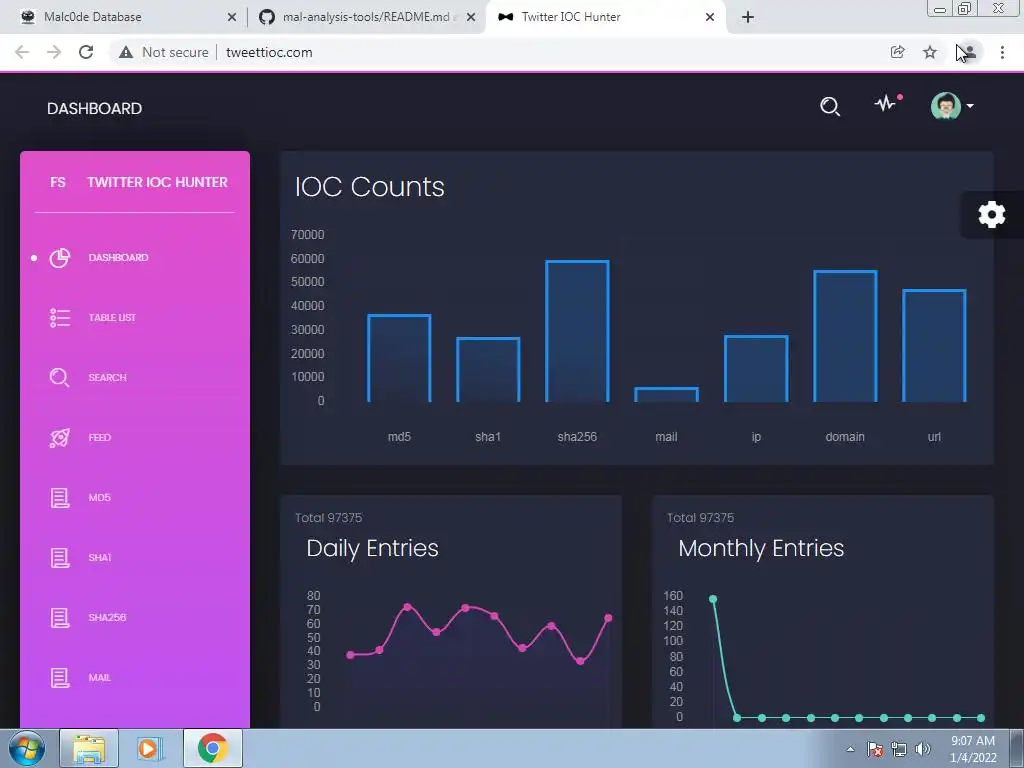Click the sha1 bar in IOC Counts
This screenshot has height=768, width=1024.
click(488, 370)
